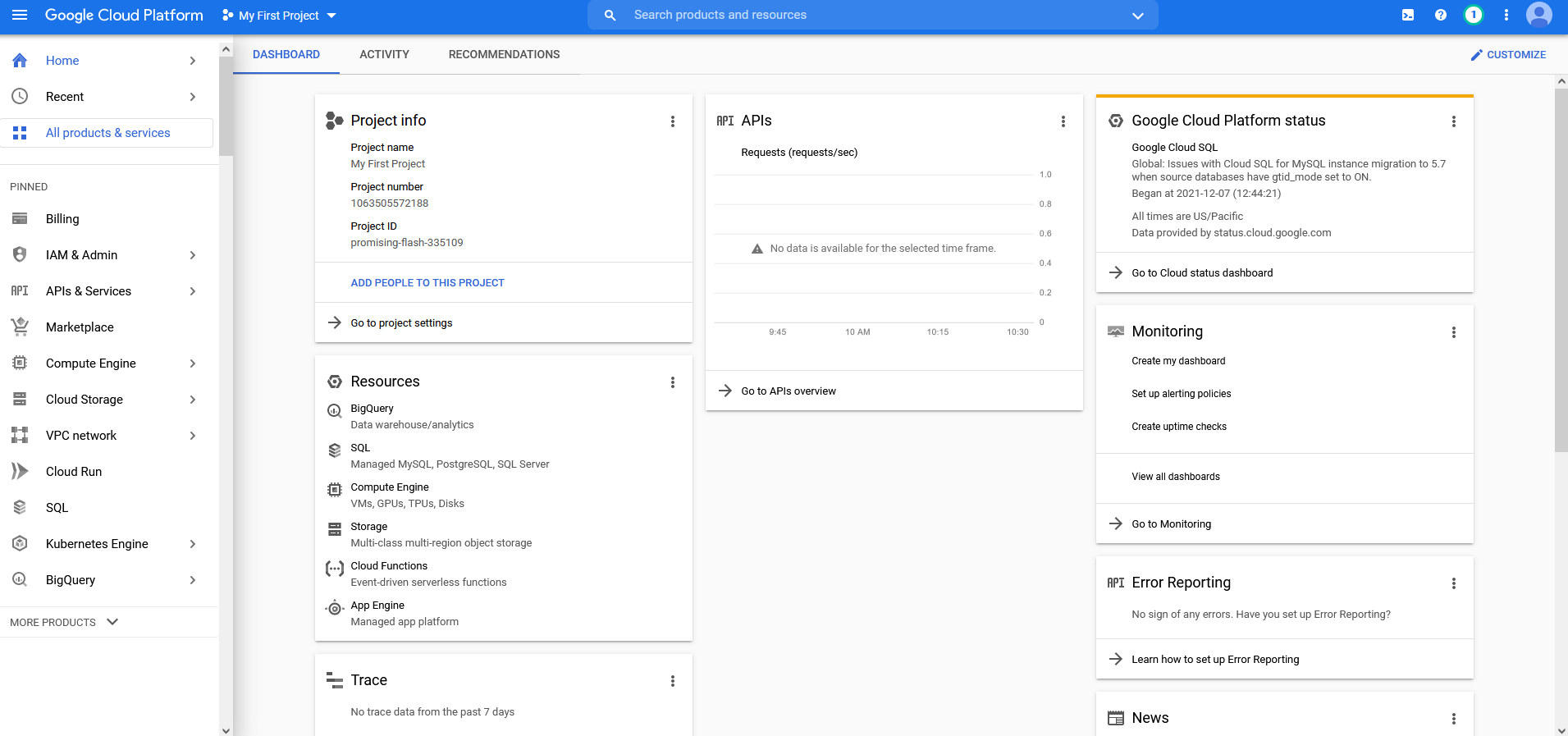Open the hamburger navigation menu

click(20, 15)
